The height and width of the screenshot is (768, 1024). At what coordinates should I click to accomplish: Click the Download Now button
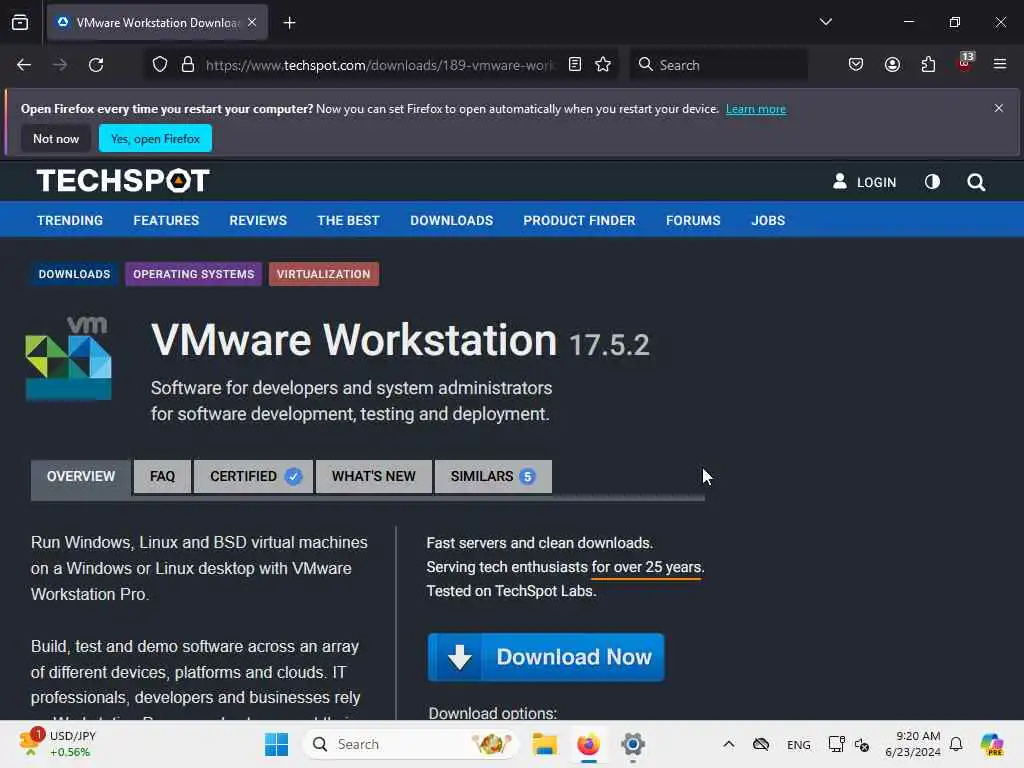[x=546, y=657]
